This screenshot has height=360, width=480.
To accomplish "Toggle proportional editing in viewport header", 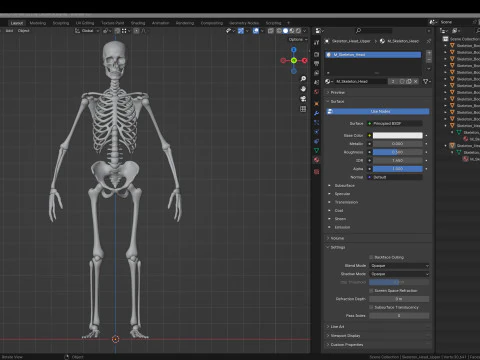I will pyautogui.click(x=136, y=31).
